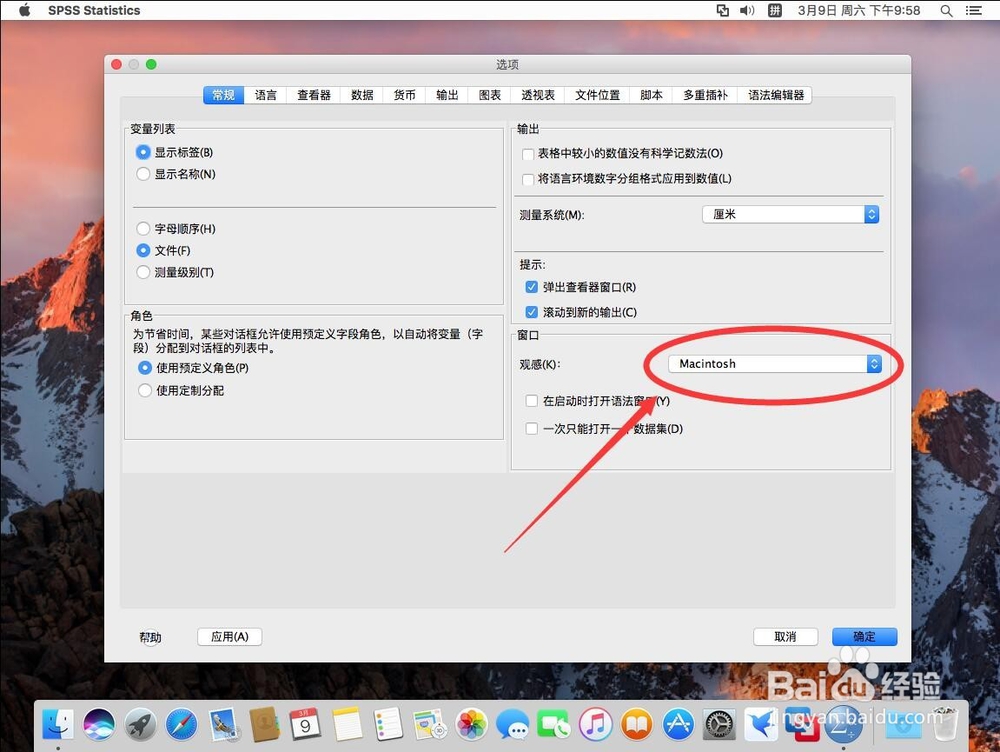Screen dimensions: 1000x752
Task: Switch to 数据 tab
Action: click(362, 95)
